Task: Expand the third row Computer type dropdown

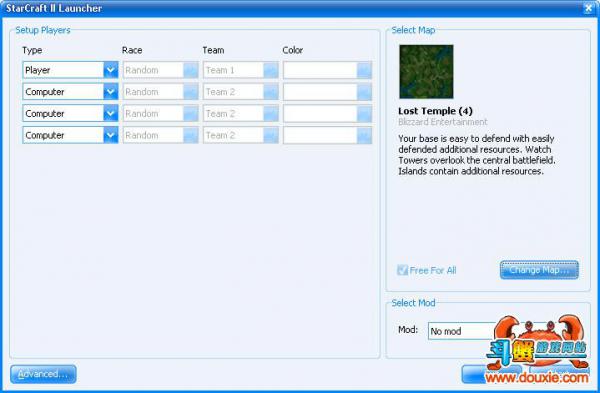Action: click(x=70, y=114)
